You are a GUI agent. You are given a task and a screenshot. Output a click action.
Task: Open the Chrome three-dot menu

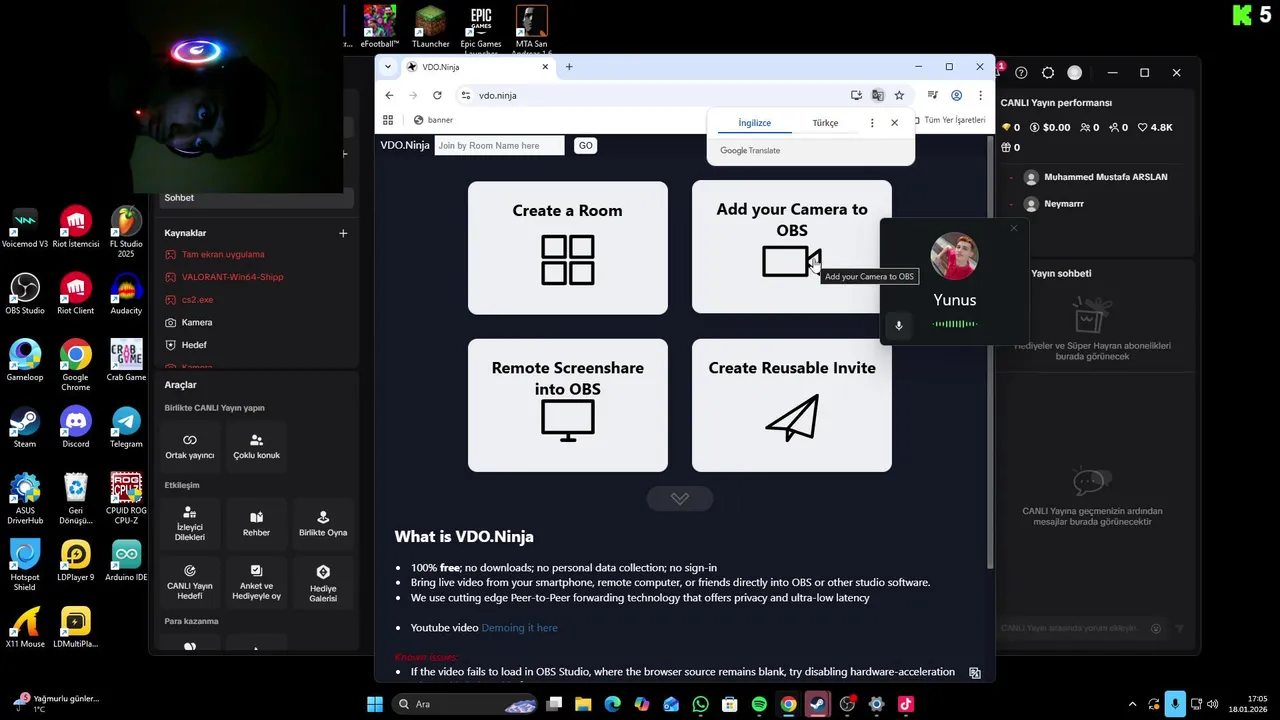coord(980,95)
